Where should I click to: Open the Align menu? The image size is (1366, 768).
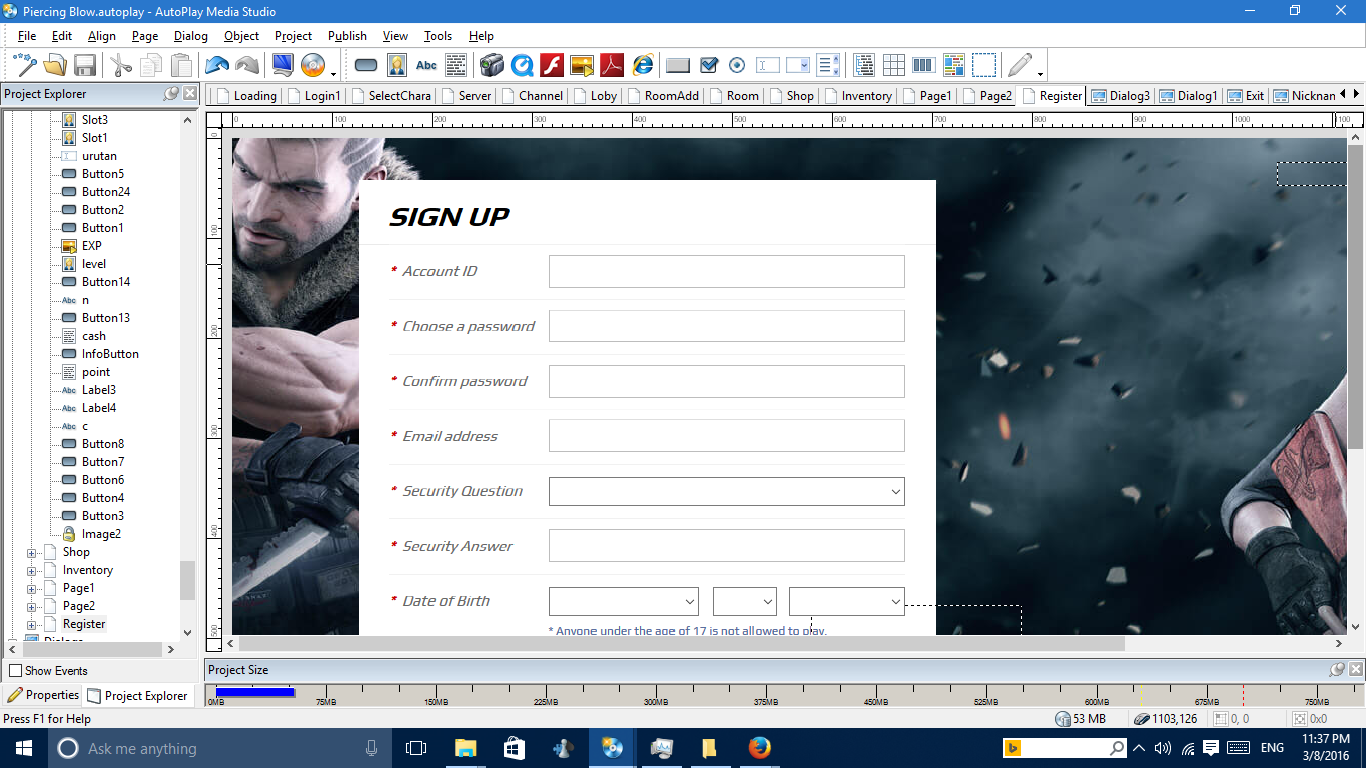tap(102, 36)
